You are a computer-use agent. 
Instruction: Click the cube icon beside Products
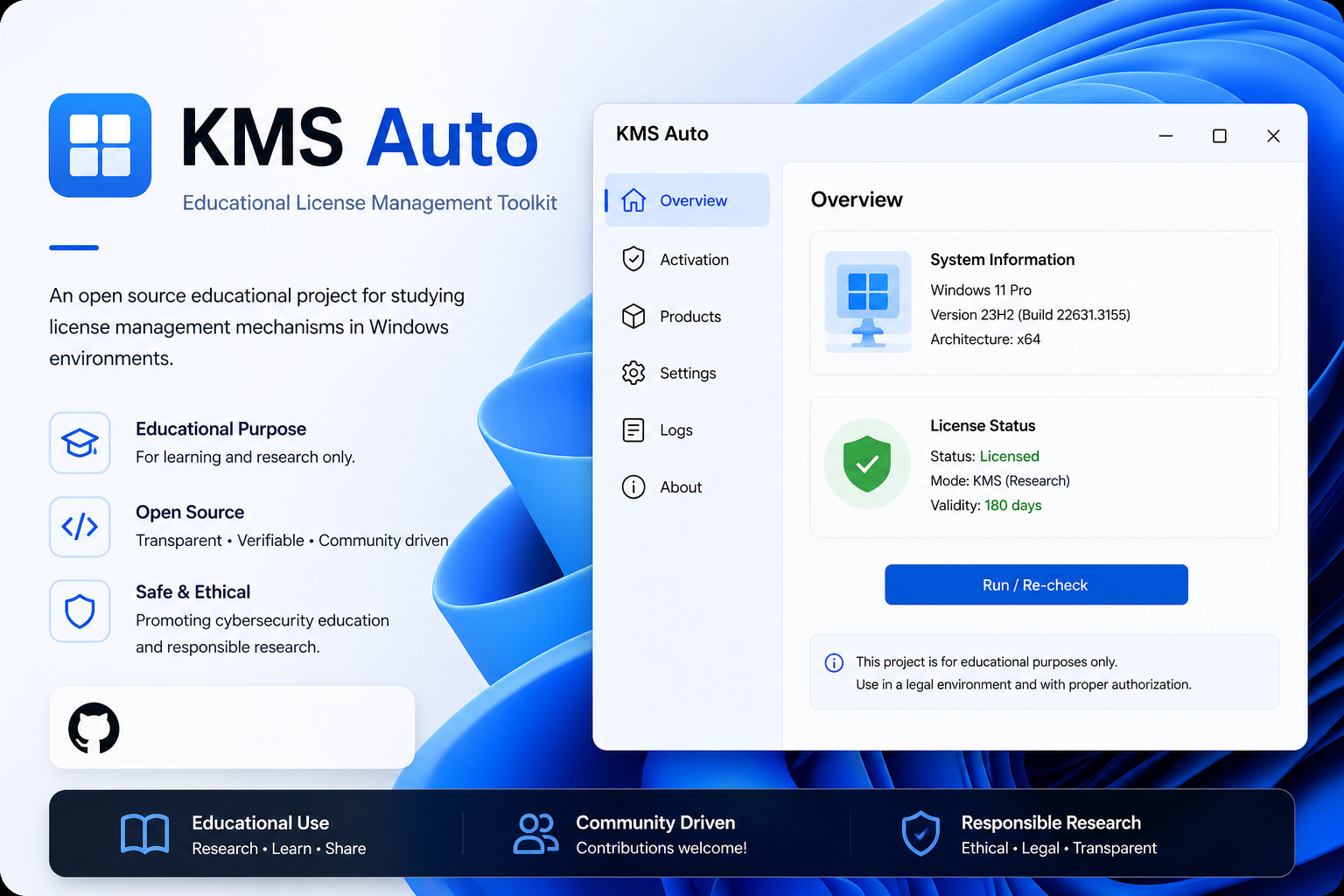coord(633,316)
